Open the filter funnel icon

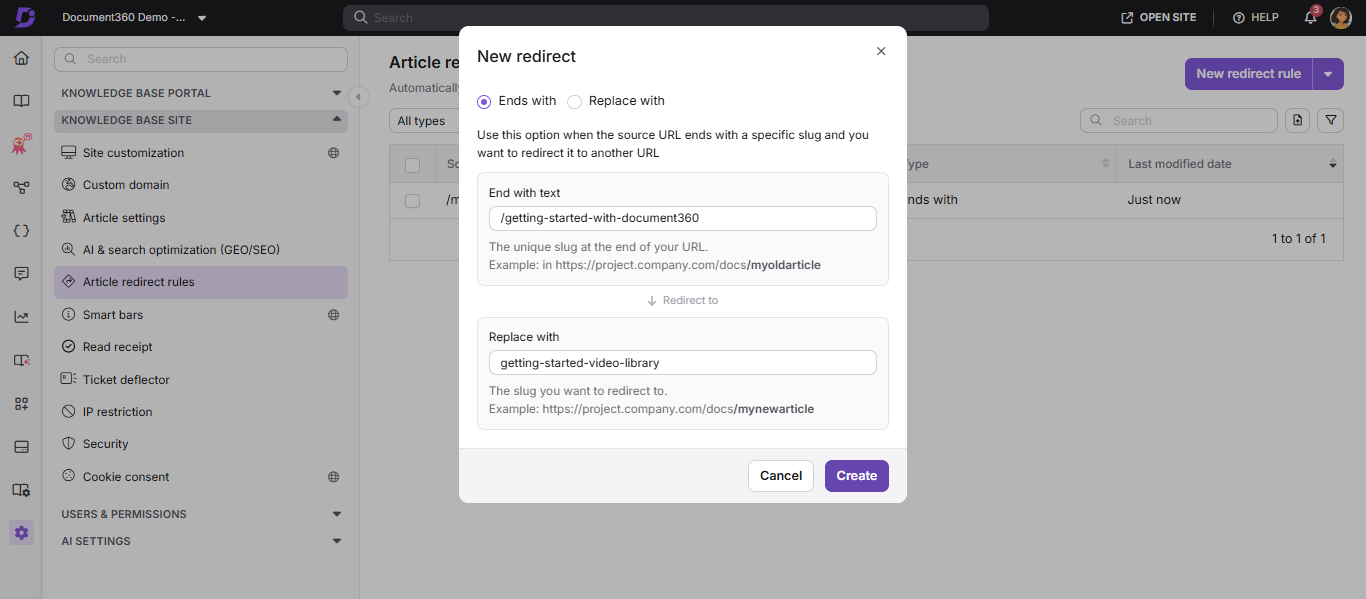1330,120
